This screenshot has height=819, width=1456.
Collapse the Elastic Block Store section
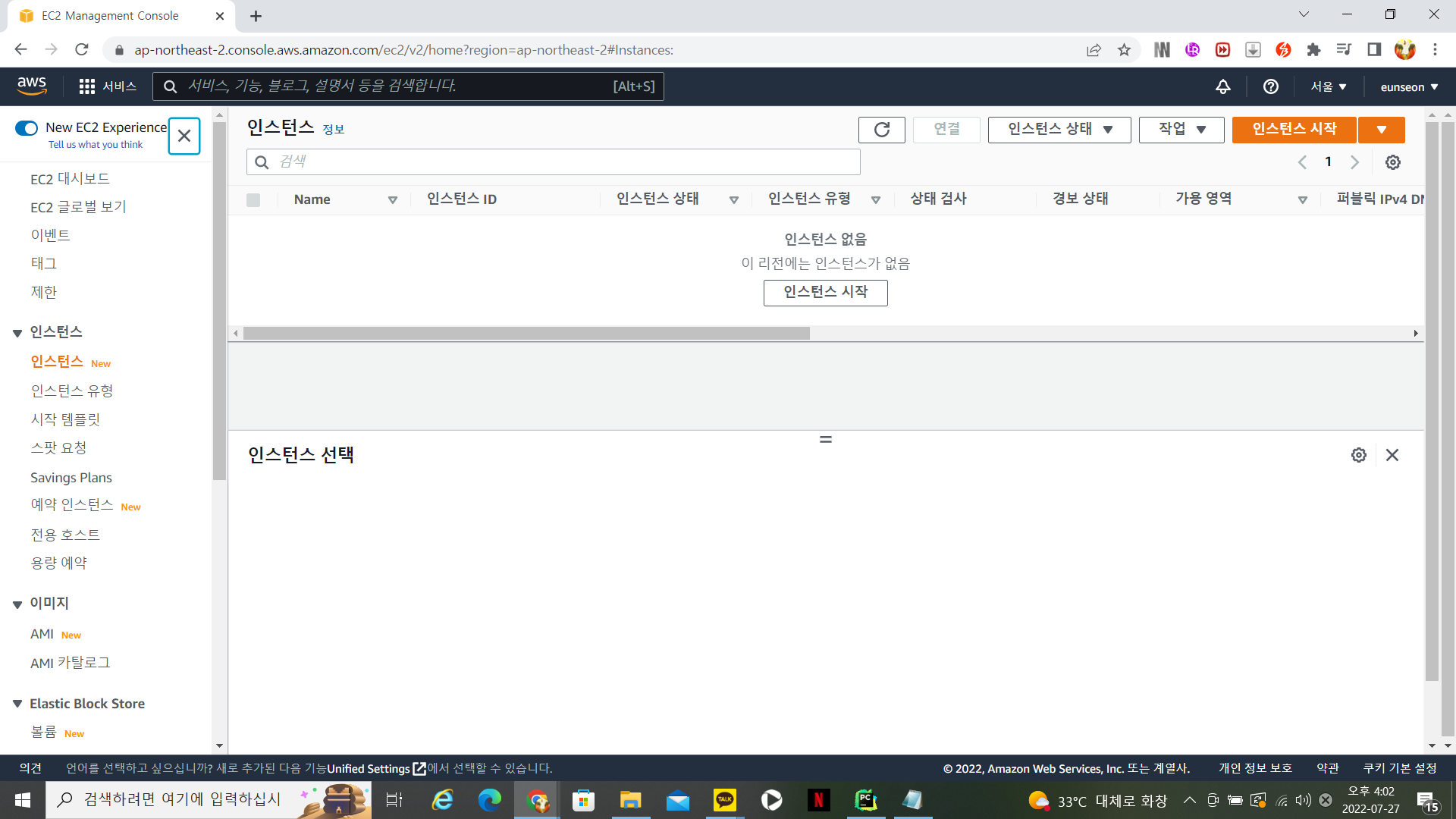coord(17,704)
